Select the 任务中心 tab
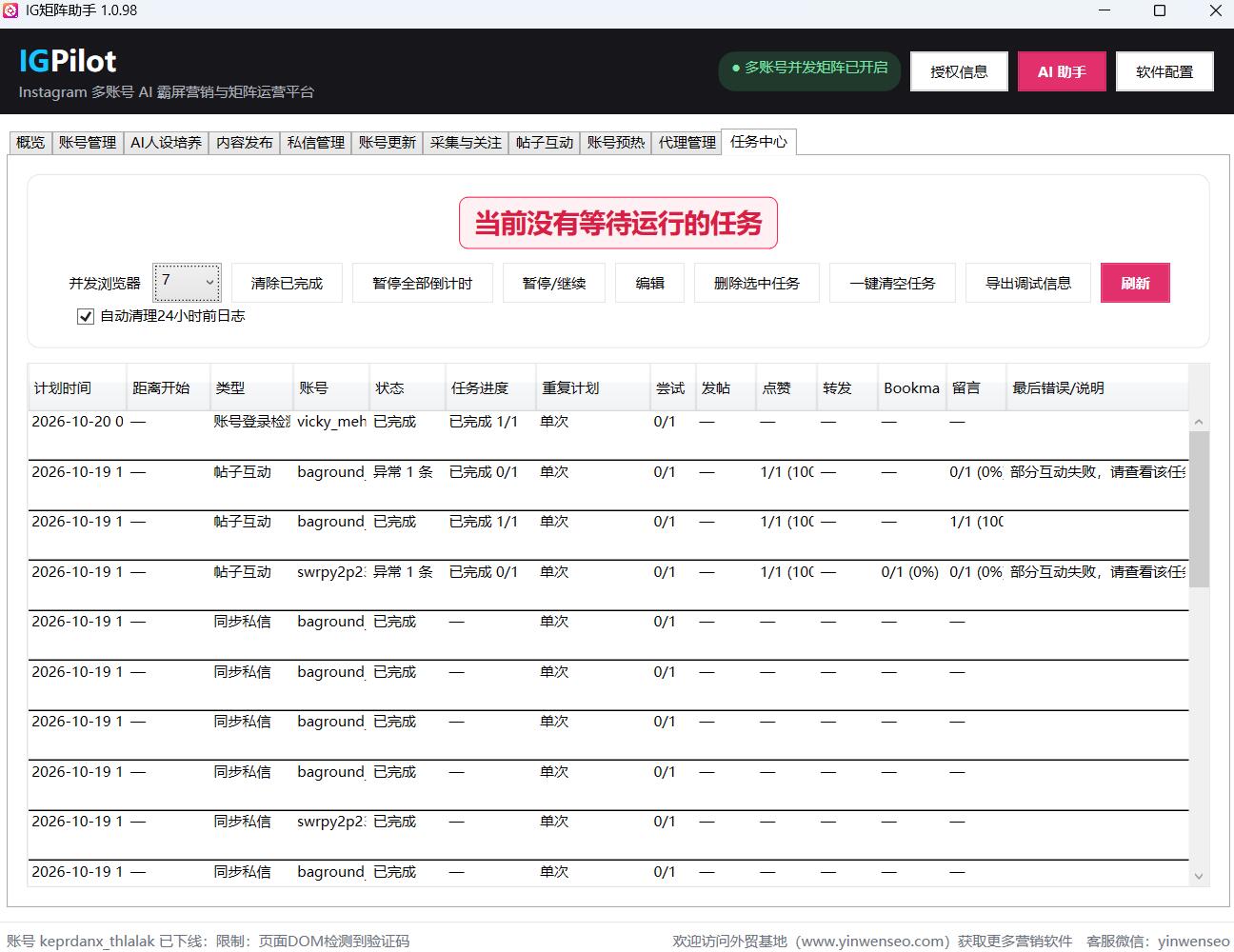Image resolution: width=1234 pixels, height=952 pixels. click(x=759, y=142)
